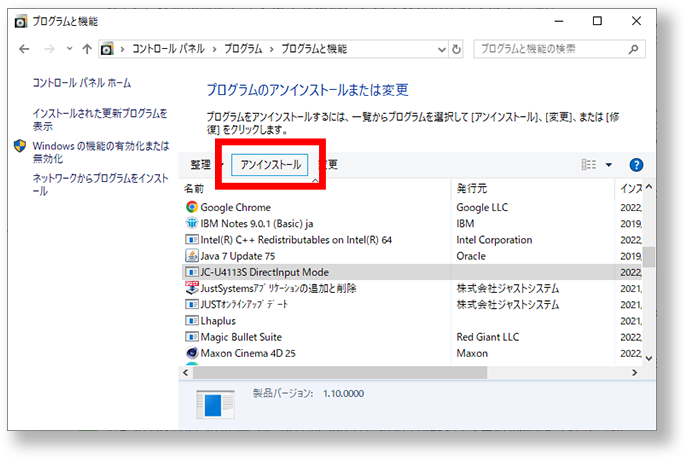Click the Lhaplus program icon
The image size is (686, 459).
(x=192, y=320)
